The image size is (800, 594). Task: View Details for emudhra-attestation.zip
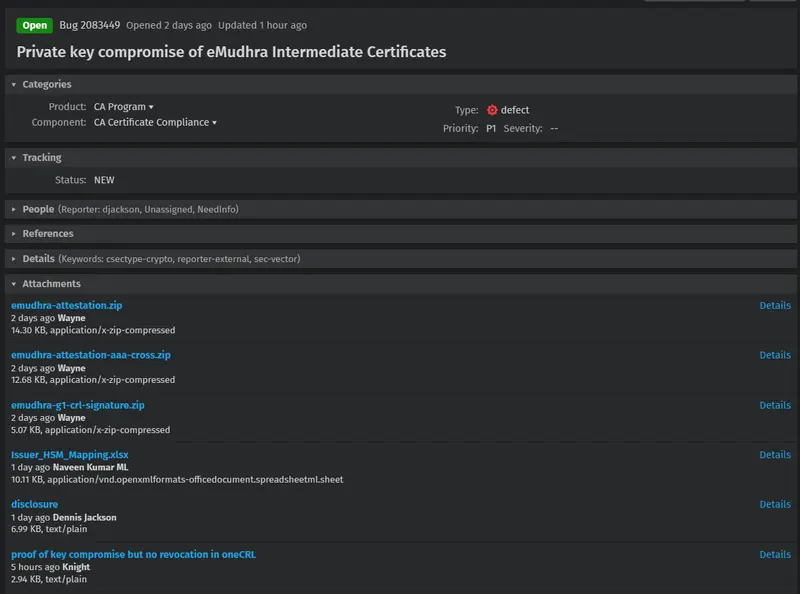coord(775,305)
